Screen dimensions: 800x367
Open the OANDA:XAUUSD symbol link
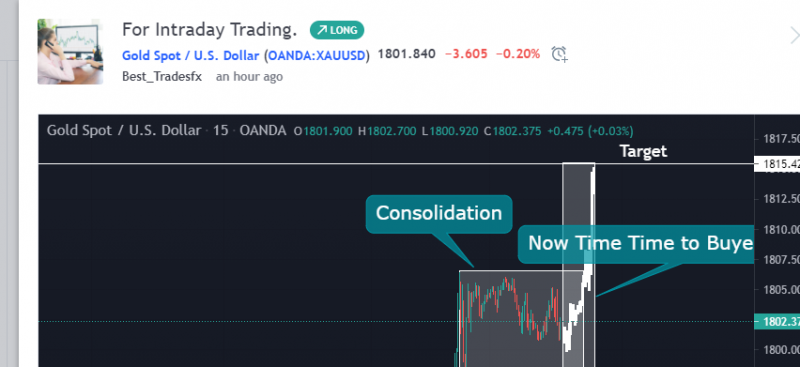point(317,55)
